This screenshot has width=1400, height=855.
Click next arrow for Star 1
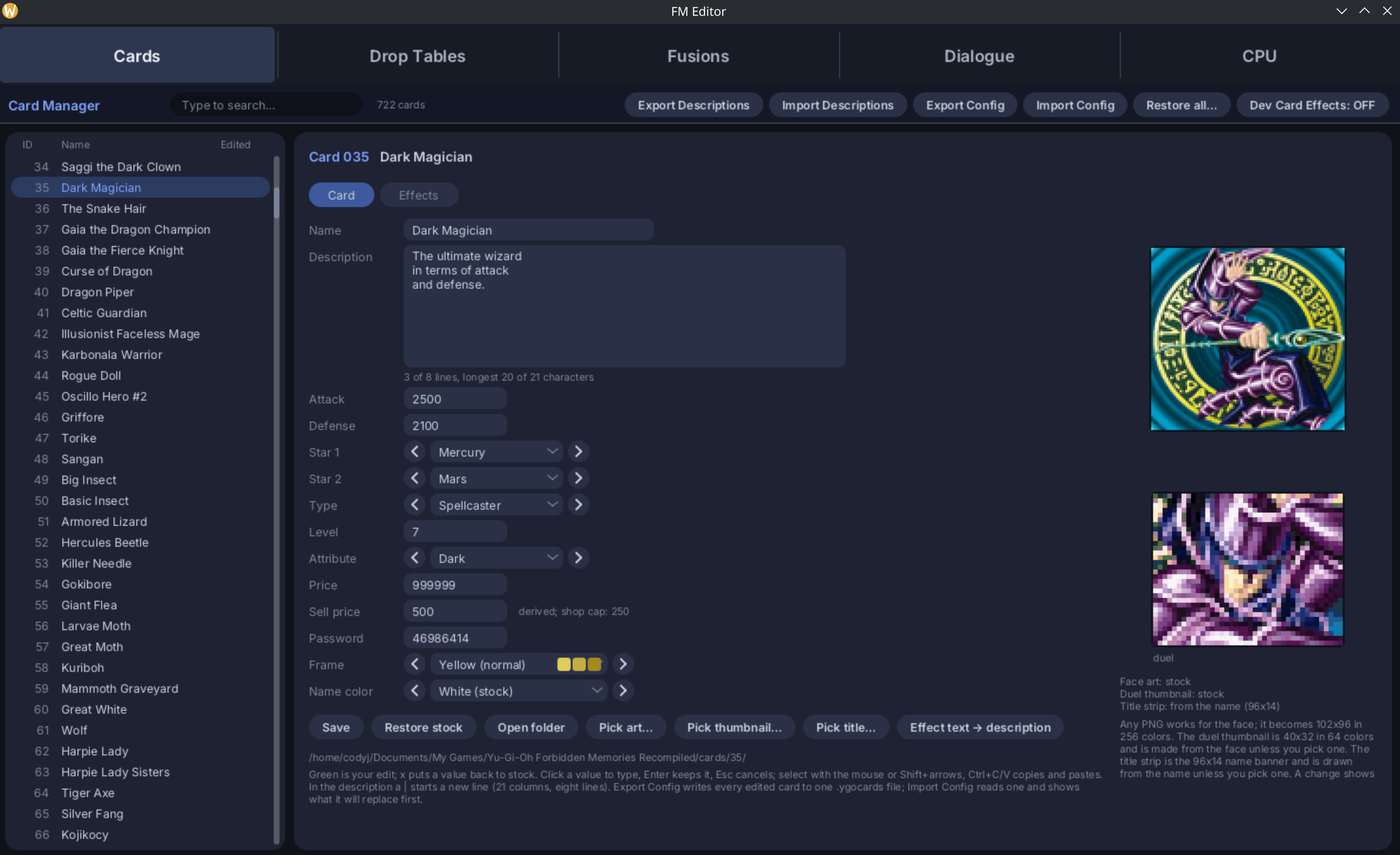pos(578,452)
